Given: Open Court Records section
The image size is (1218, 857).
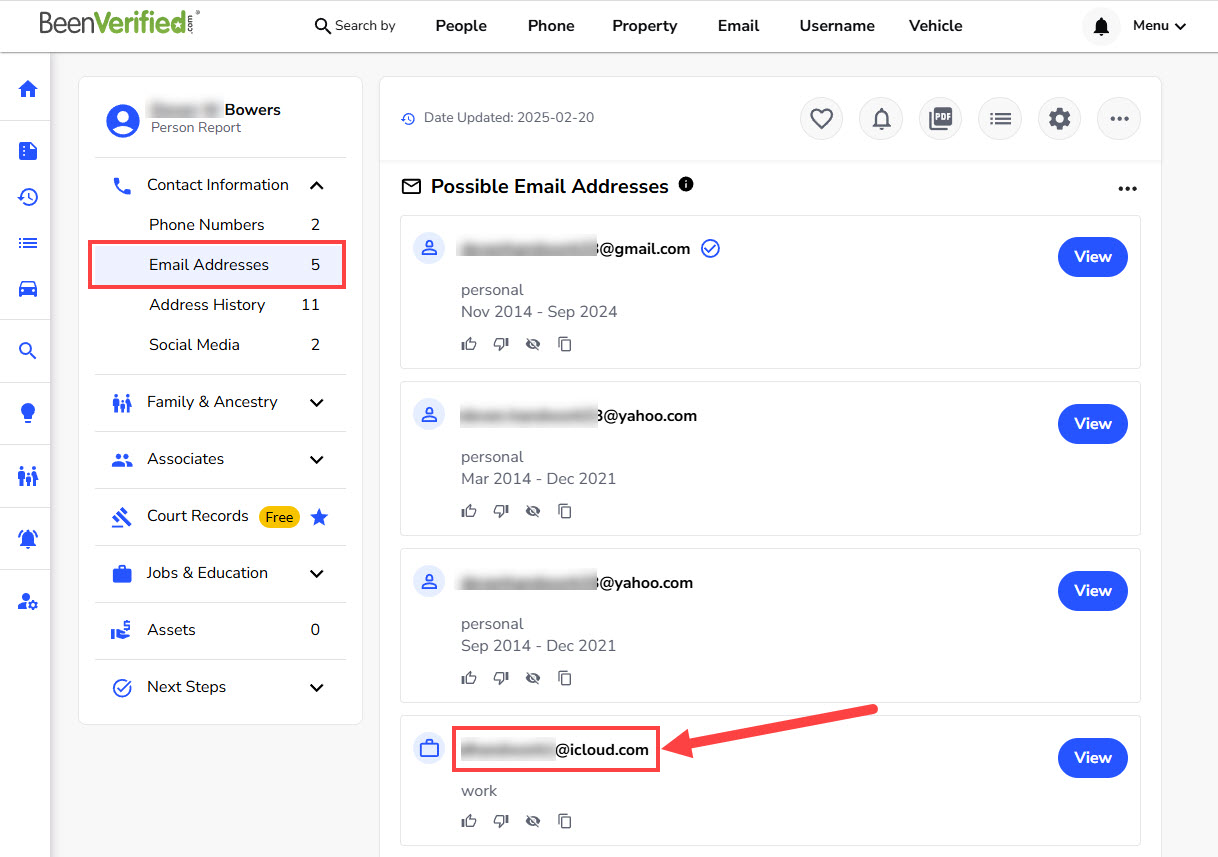Looking at the screenshot, I should coord(198,516).
